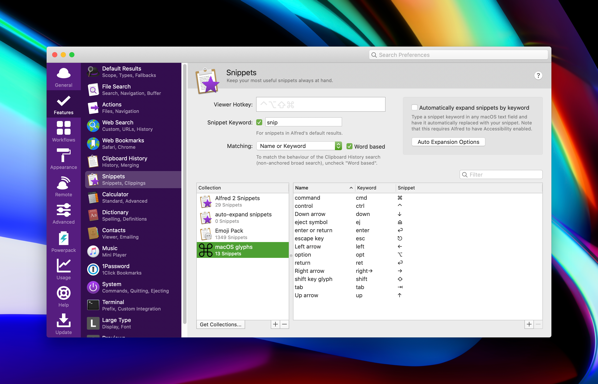Open the Matching dropdown

[x=299, y=146]
